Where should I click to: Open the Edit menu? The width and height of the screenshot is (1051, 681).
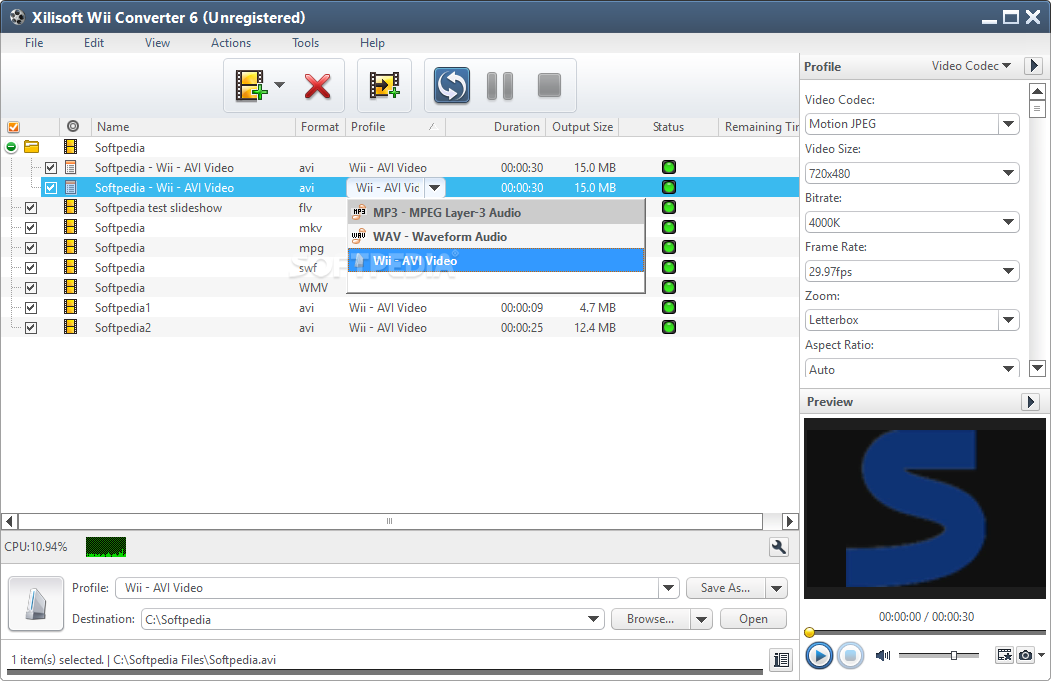click(x=94, y=43)
